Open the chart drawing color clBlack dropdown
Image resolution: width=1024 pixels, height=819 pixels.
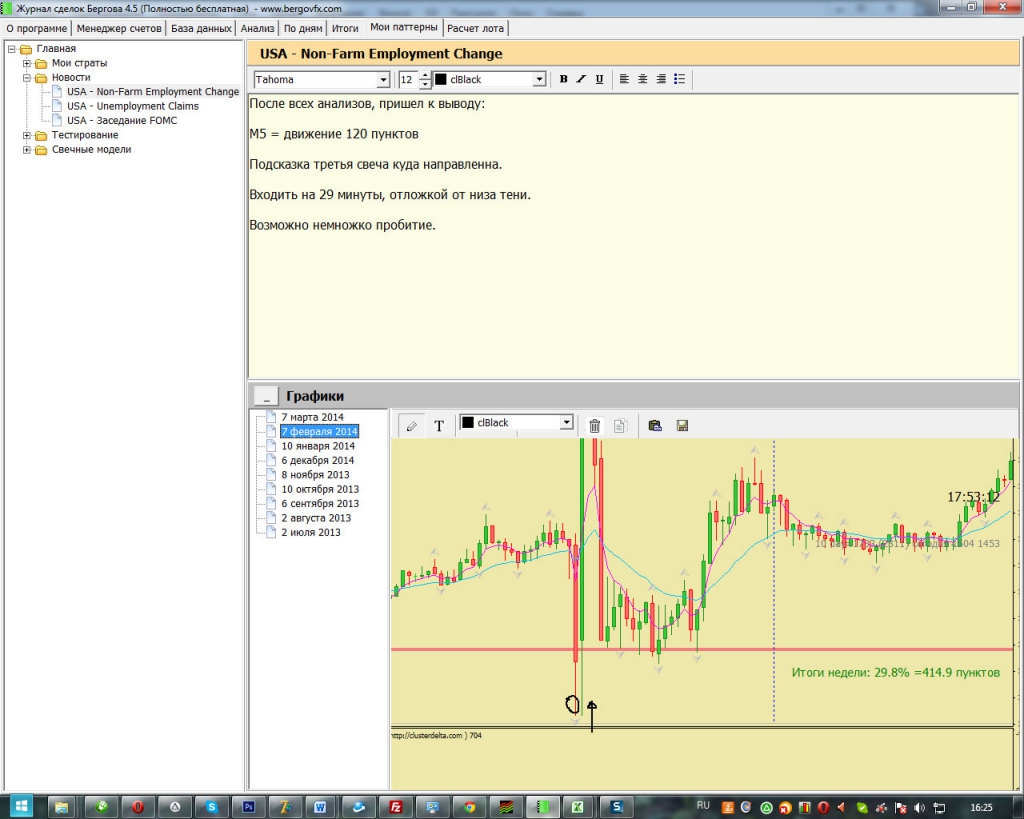pos(566,423)
